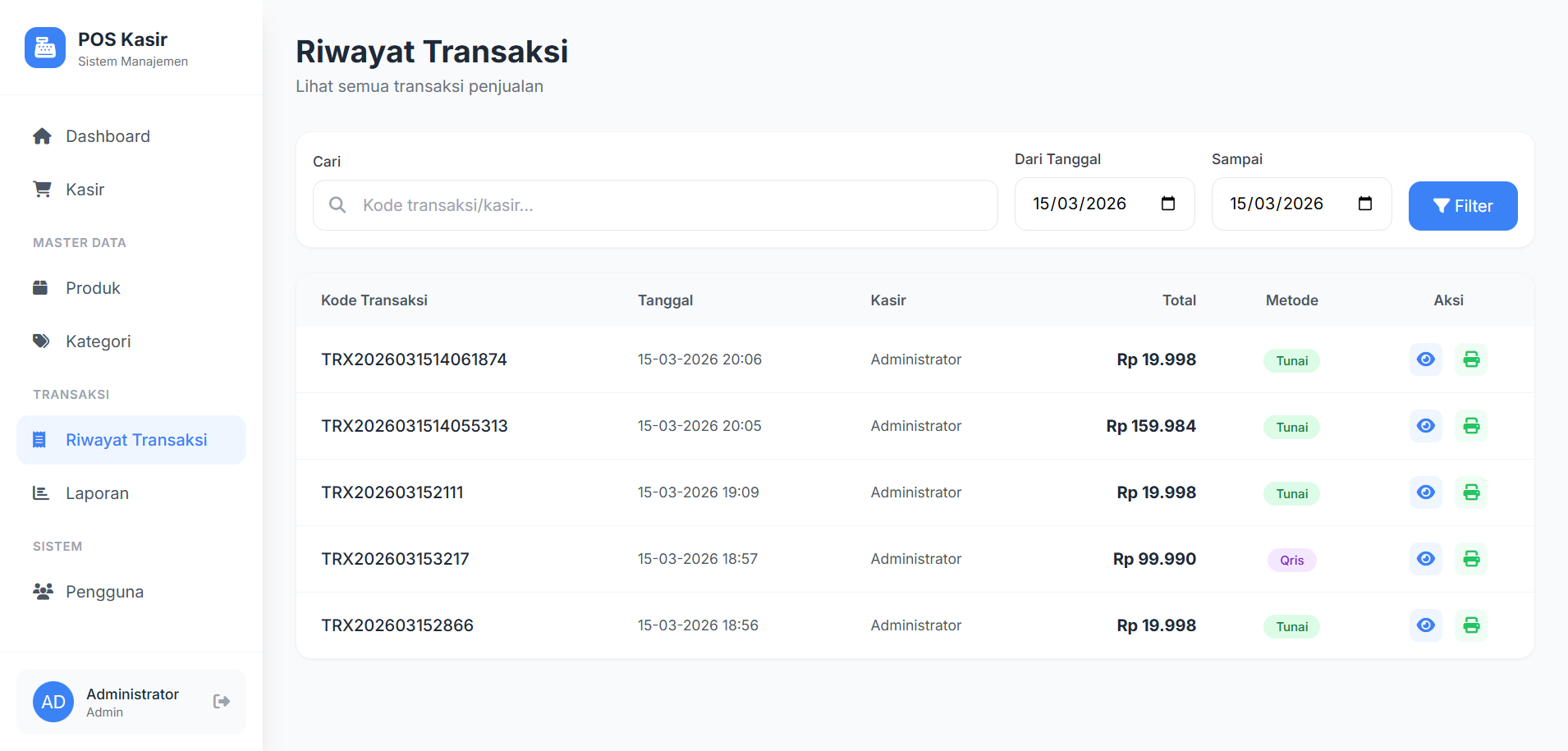Click the POS Kasir logo icon
Image resolution: width=1568 pixels, height=751 pixels.
[x=45, y=48]
